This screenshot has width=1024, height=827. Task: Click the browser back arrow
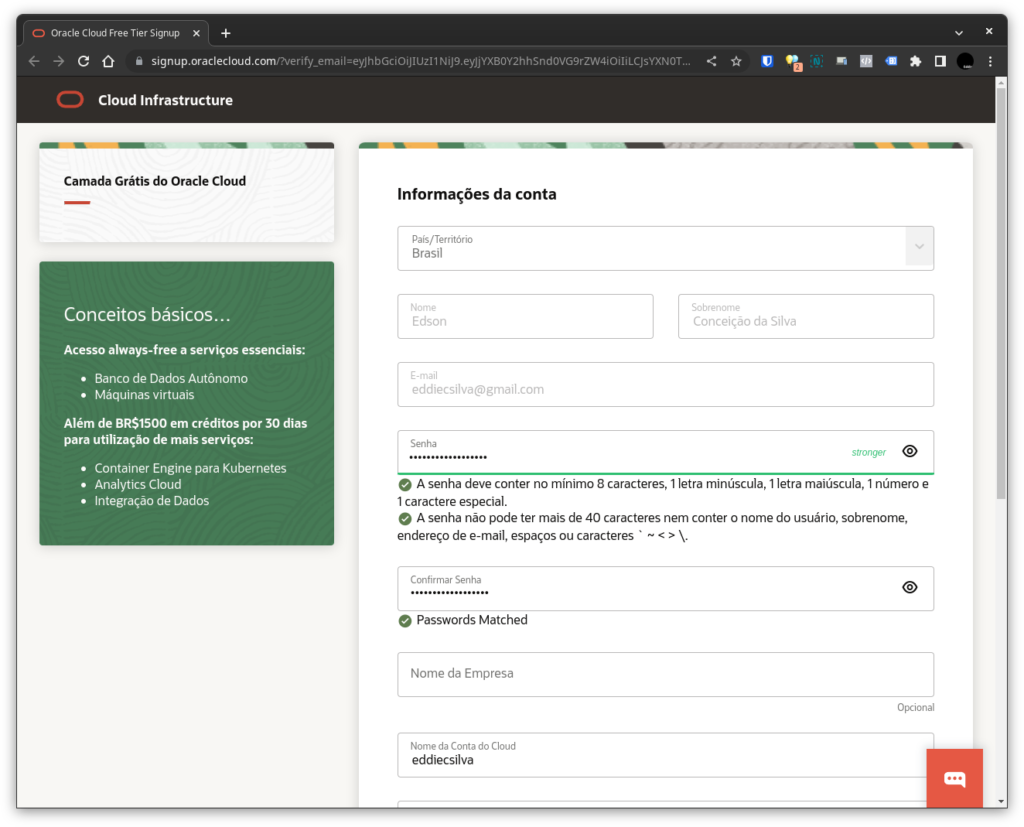34,61
